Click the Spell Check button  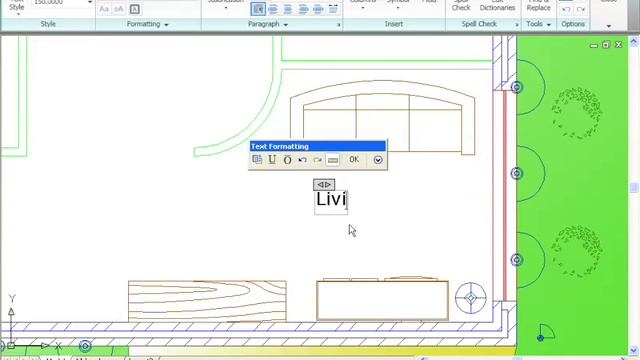[461, 6]
